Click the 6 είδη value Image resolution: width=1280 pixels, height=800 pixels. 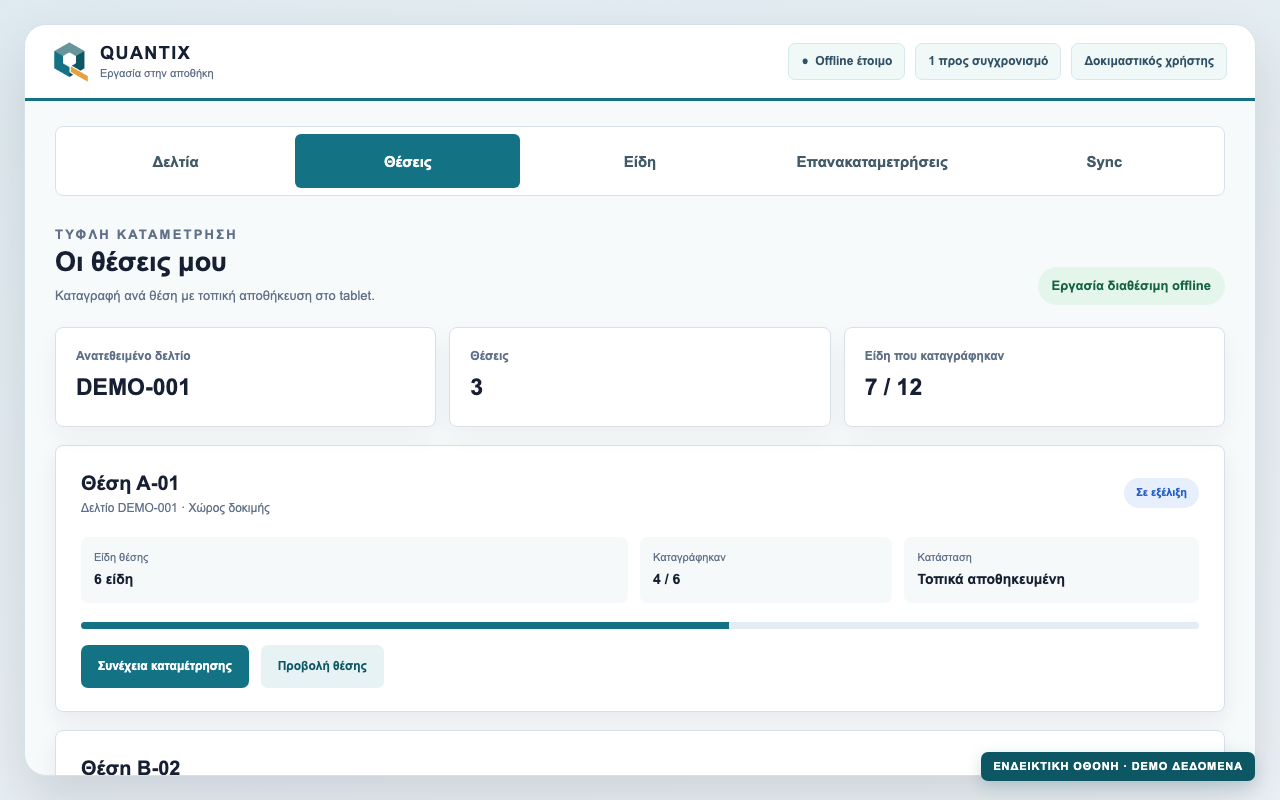114,579
